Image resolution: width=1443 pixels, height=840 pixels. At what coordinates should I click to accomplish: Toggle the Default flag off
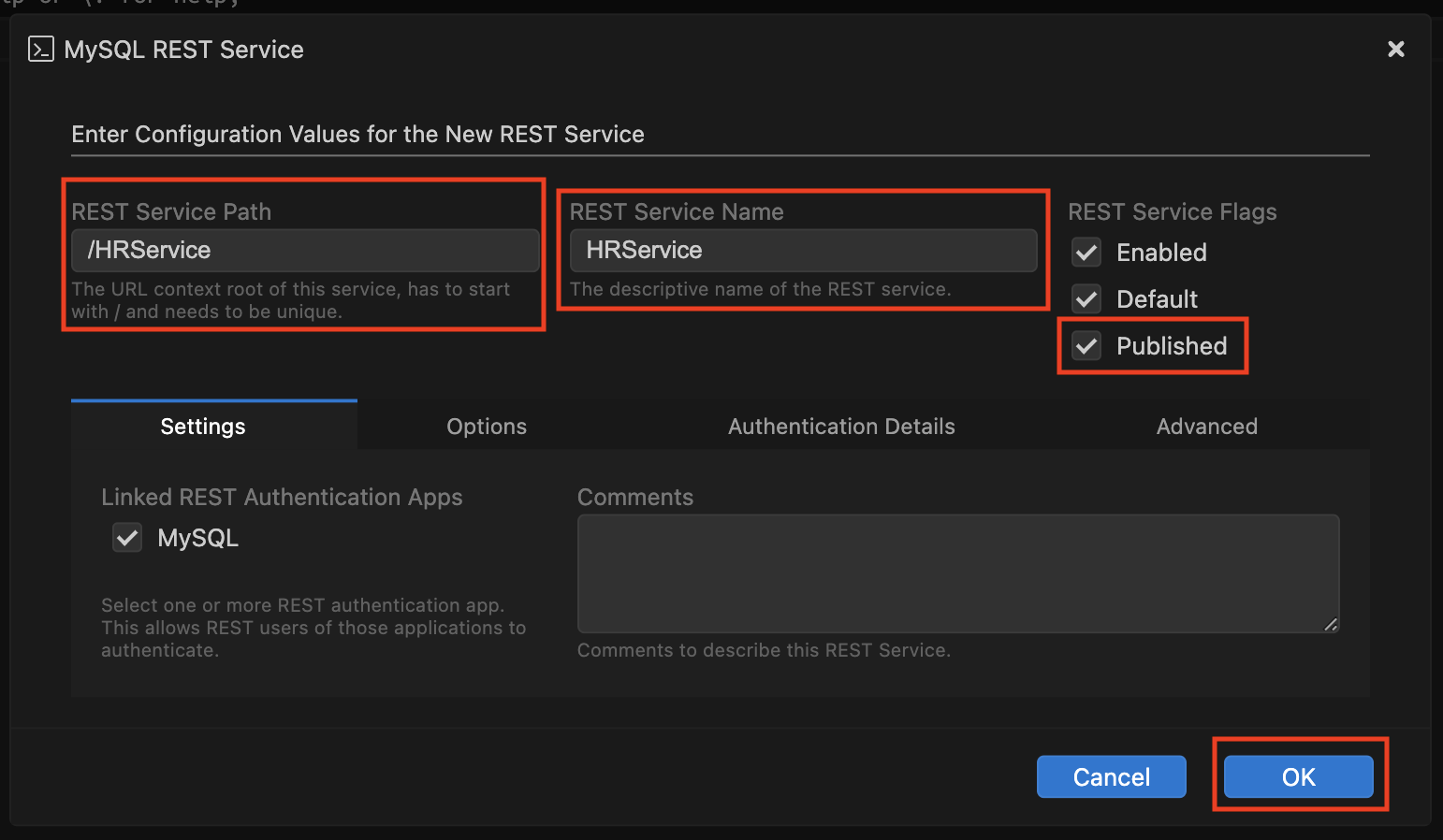click(x=1086, y=298)
